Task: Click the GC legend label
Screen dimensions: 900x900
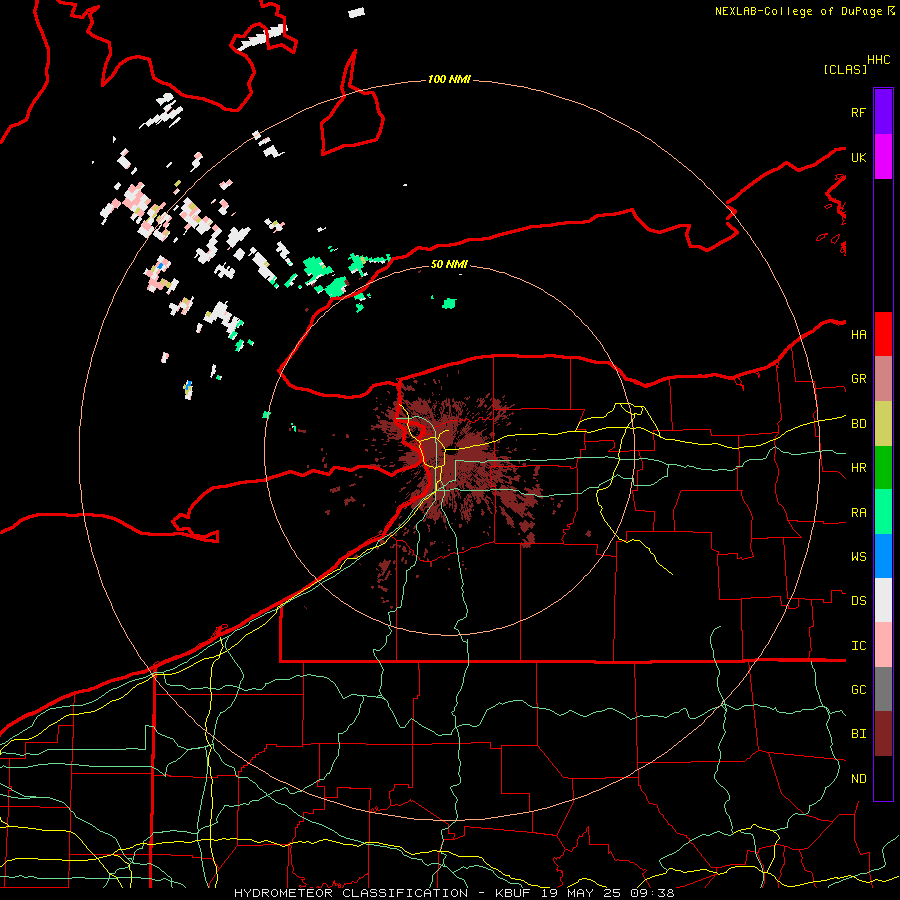Action: pos(858,690)
